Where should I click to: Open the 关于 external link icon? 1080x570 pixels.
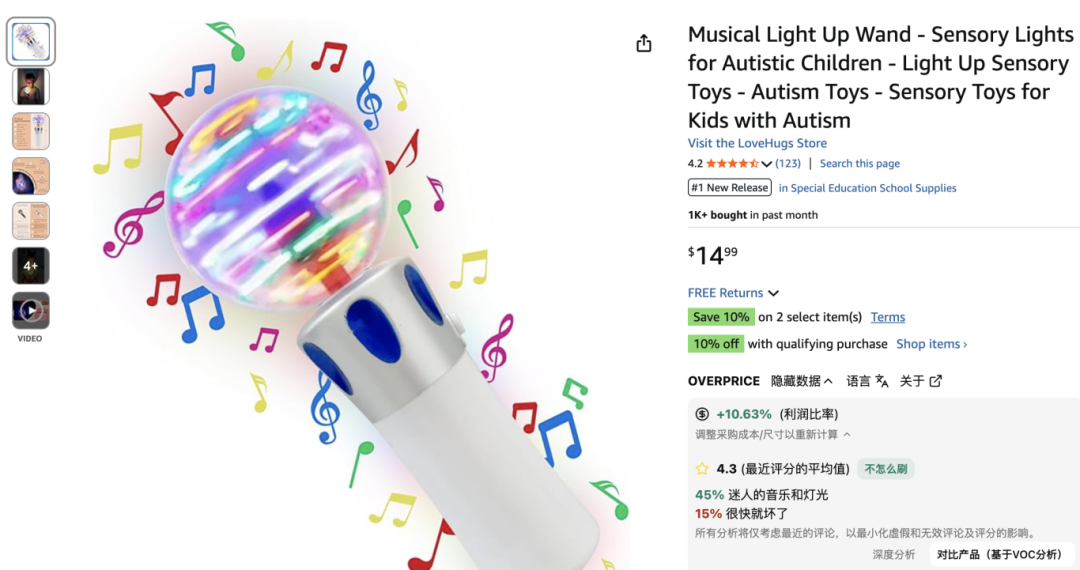[936, 381]
